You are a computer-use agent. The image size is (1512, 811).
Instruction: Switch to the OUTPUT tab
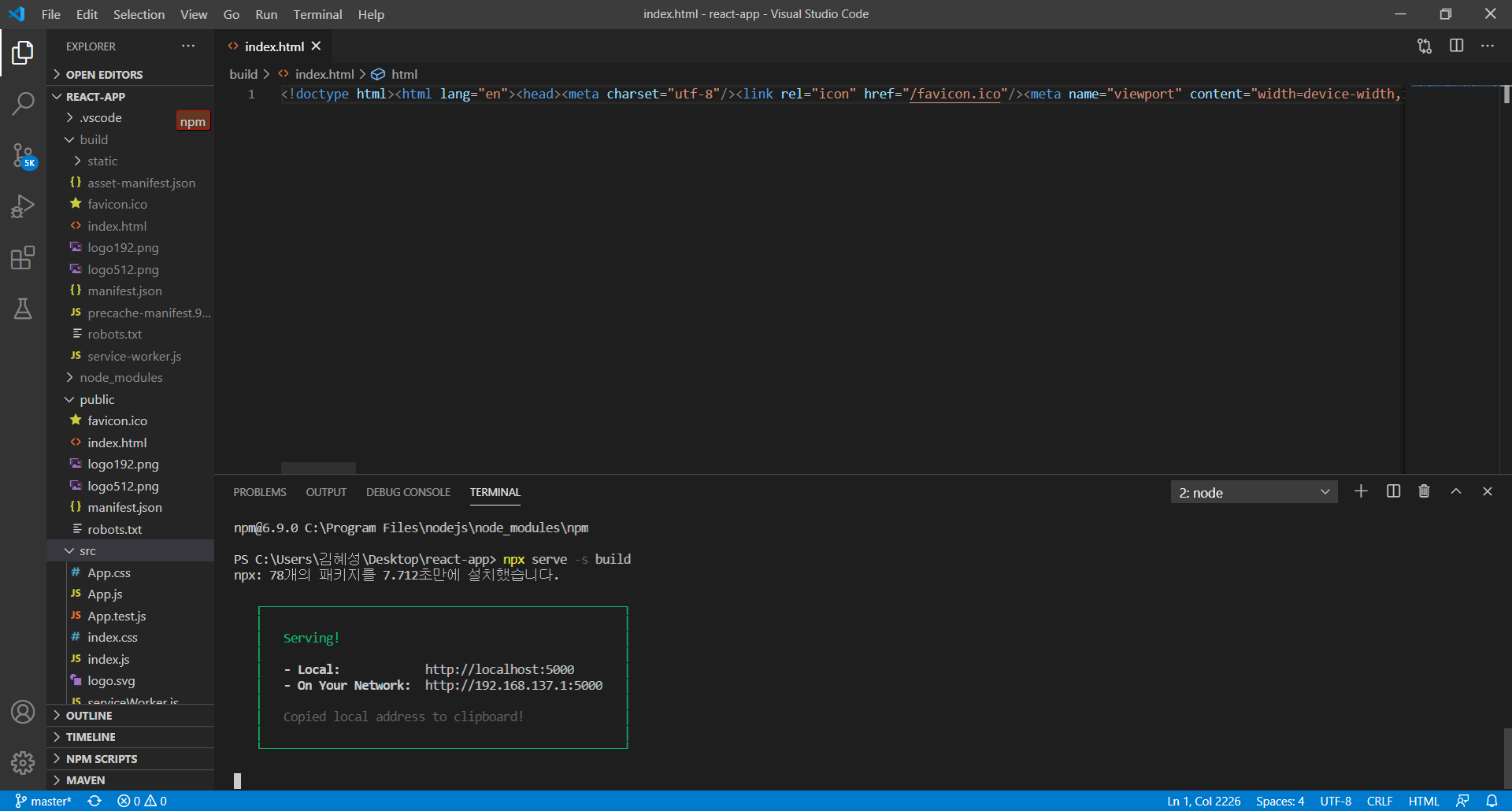coord(326,492)
